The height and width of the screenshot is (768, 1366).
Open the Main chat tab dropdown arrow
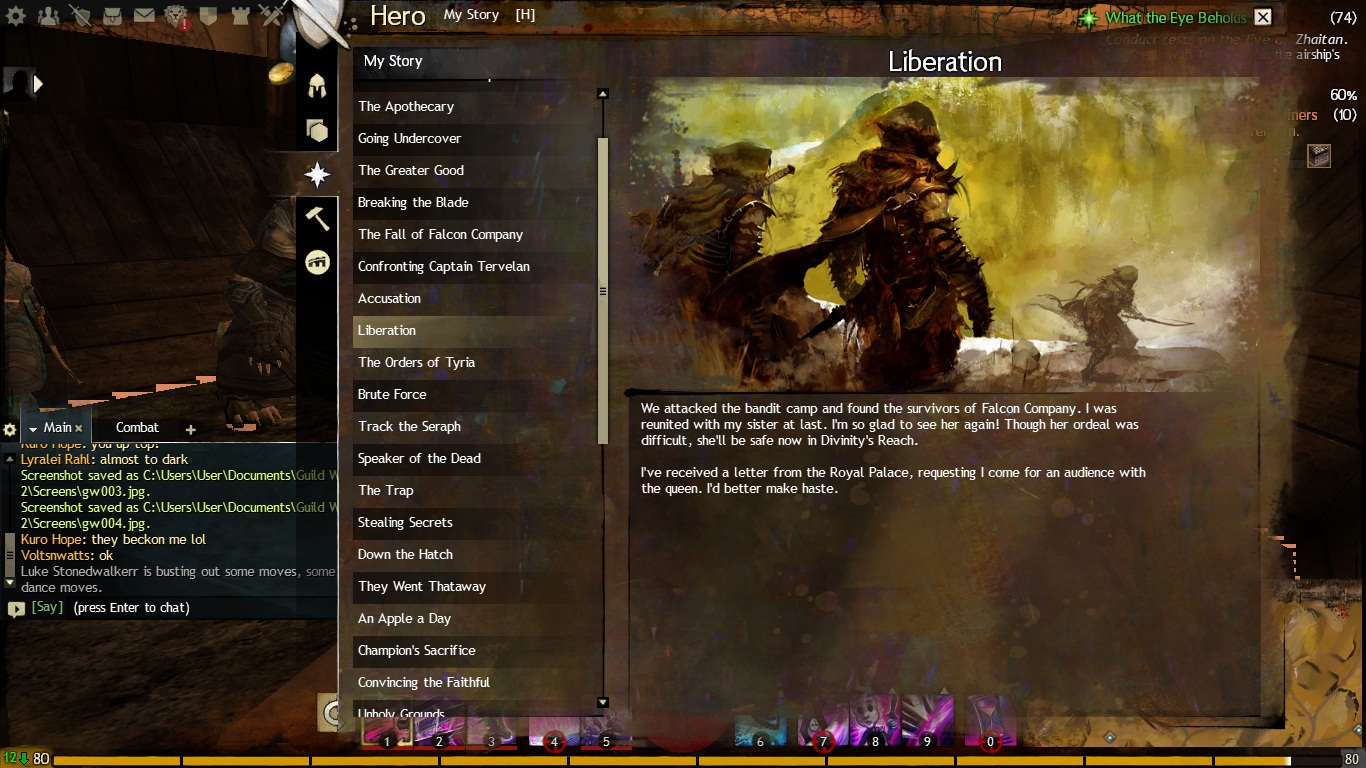click(x=32, y=429)
